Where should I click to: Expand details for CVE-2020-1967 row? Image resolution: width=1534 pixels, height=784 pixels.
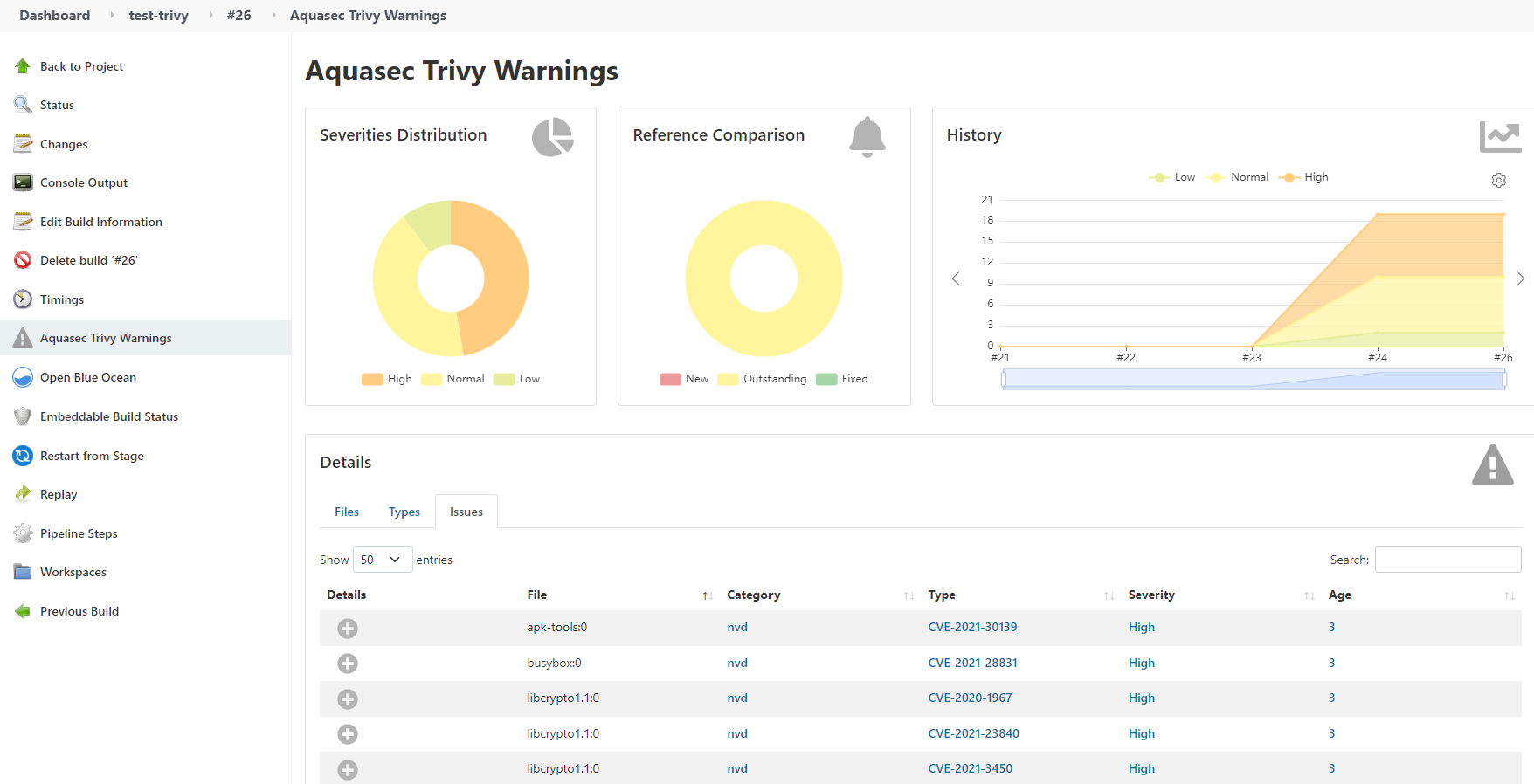[348, 699]
